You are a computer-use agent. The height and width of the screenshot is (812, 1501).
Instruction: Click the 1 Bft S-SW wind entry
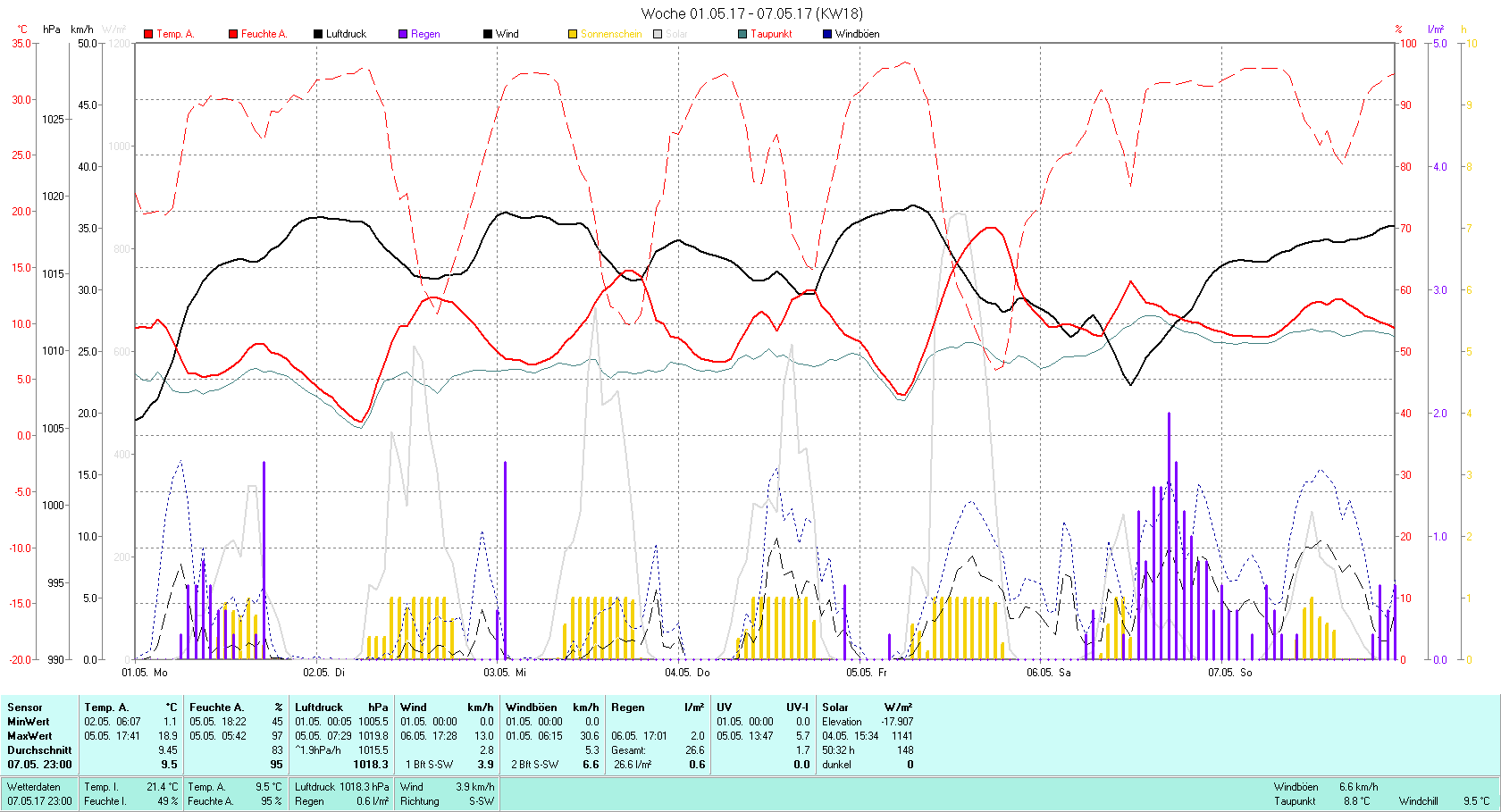pyautogui.click(x=430, y=765)
